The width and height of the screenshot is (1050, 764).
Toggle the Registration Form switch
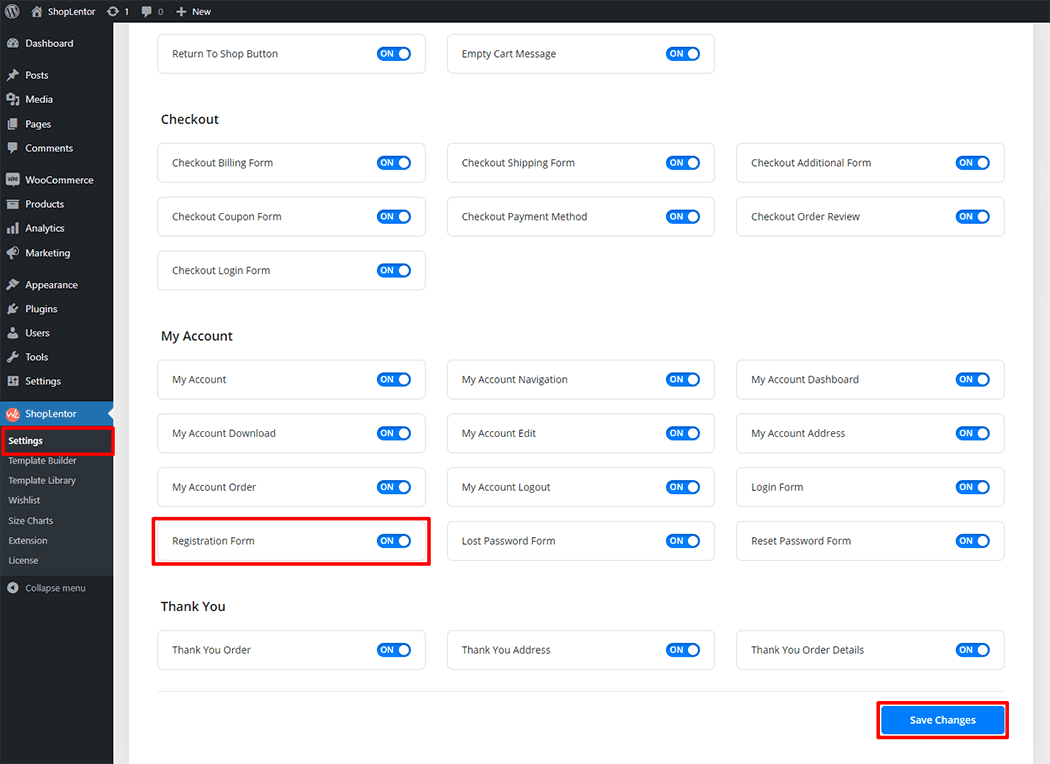click(394, 541)
